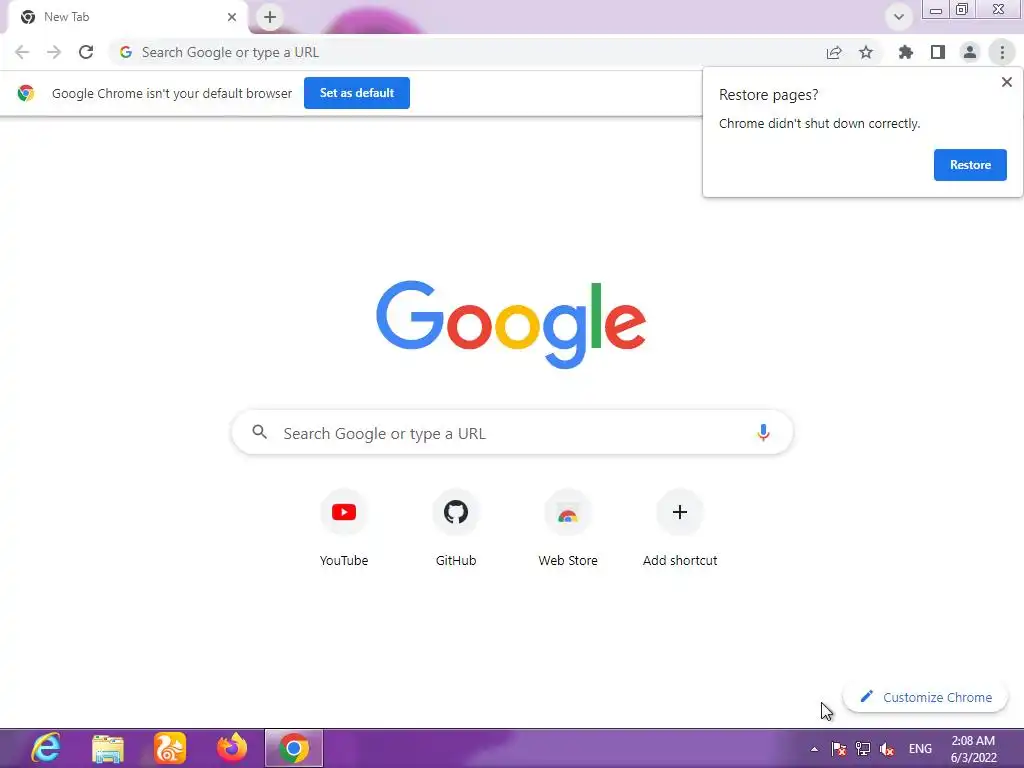The image size is (1024, 768).
Task: Dismiss the Restore pages popup
Action: coord(1006,82)
